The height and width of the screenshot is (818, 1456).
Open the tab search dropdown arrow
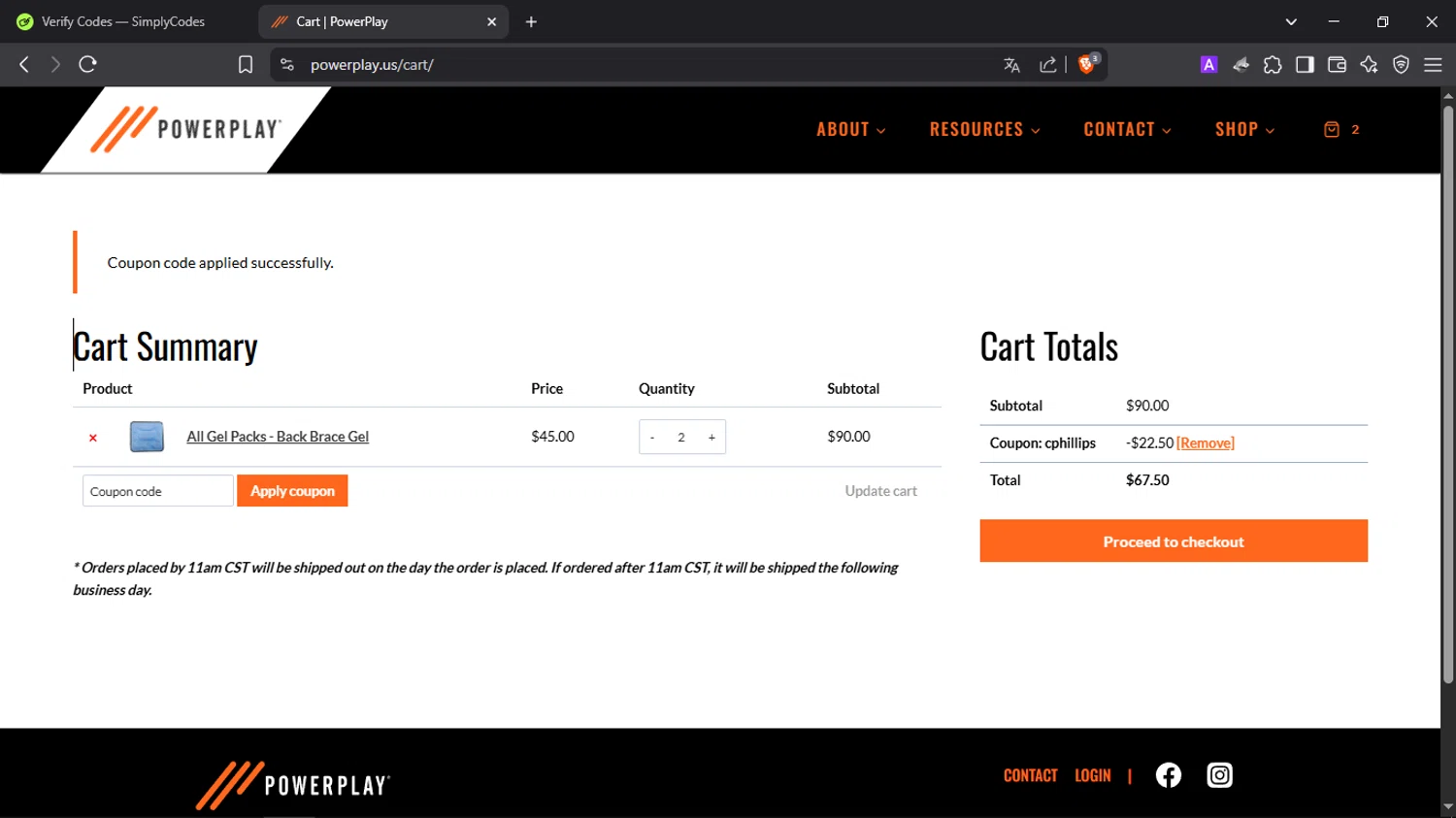pos(1291,21)
